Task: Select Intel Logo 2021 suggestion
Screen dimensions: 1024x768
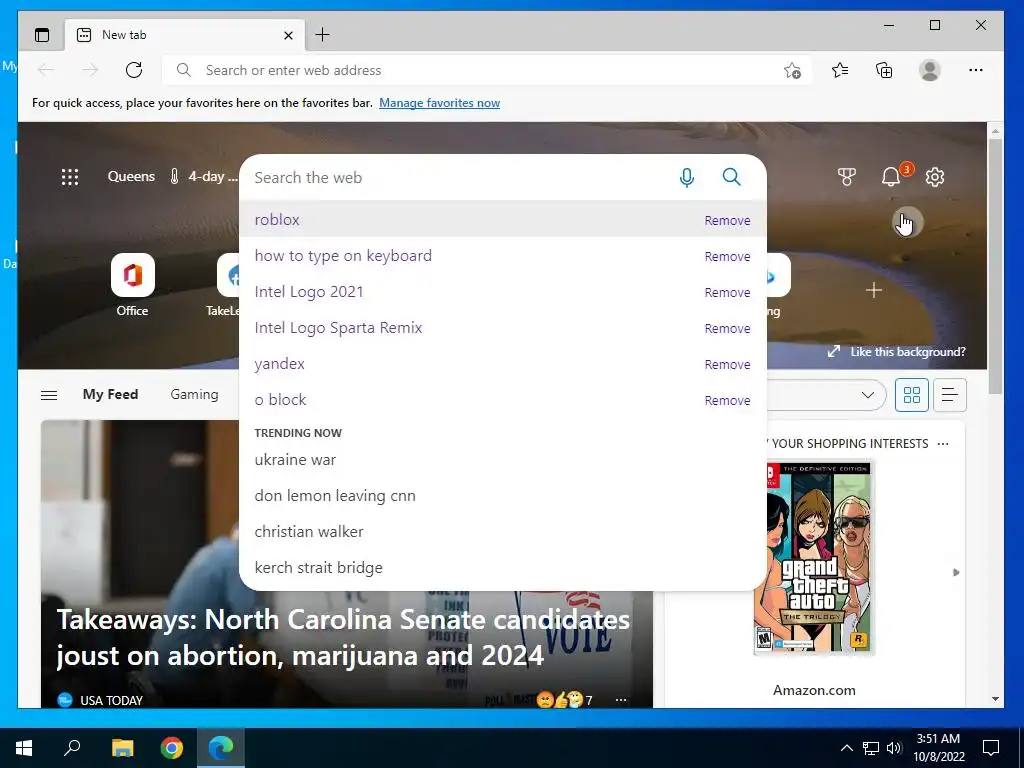Action: pos(503,292)
